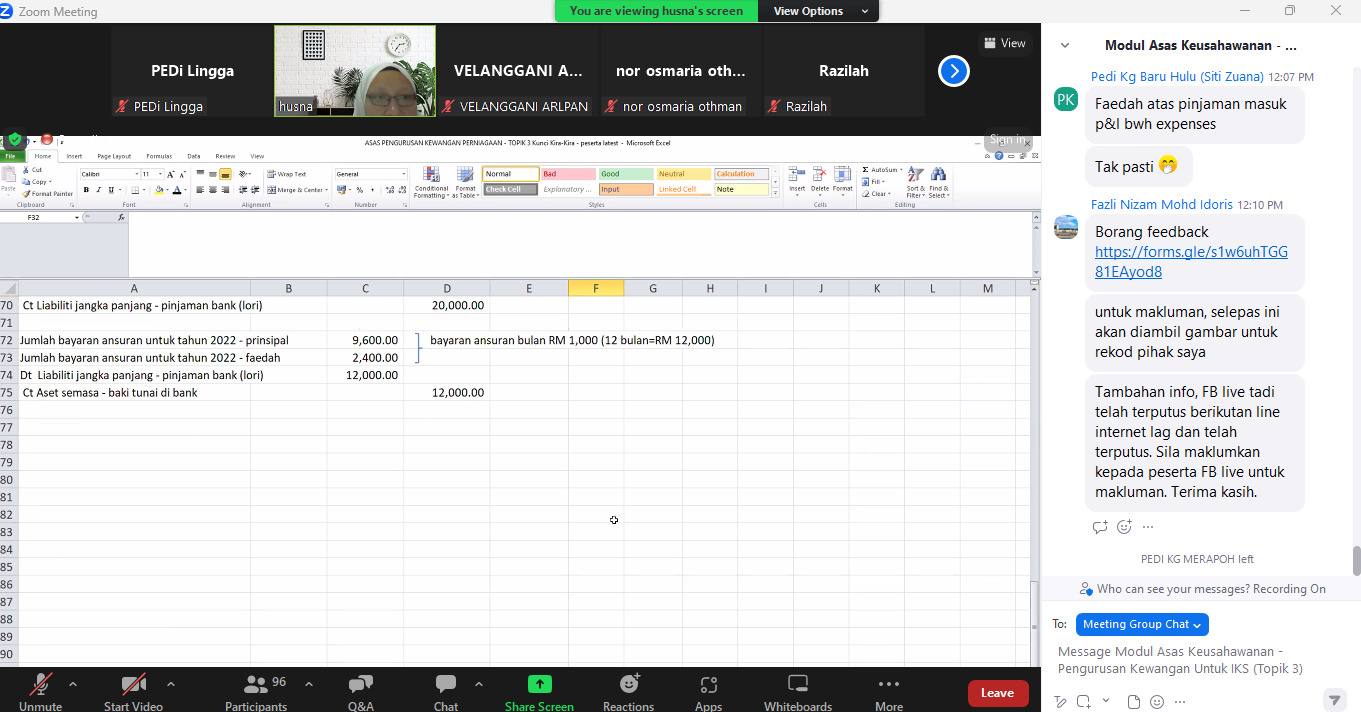Image resolution: width=1361 pixels, height=712 pixels.
Task: Click the chat message input field
Action: [x=1190, y=660]
